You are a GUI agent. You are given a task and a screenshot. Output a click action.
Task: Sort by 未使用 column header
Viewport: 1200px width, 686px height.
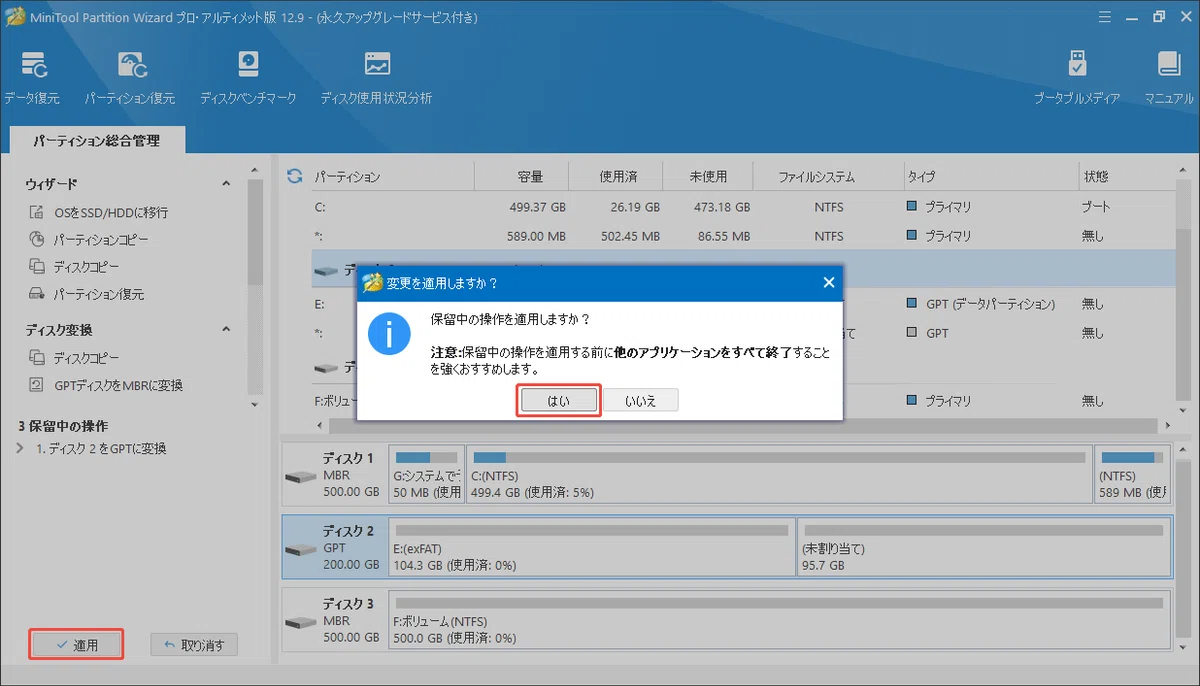[708, 177]
